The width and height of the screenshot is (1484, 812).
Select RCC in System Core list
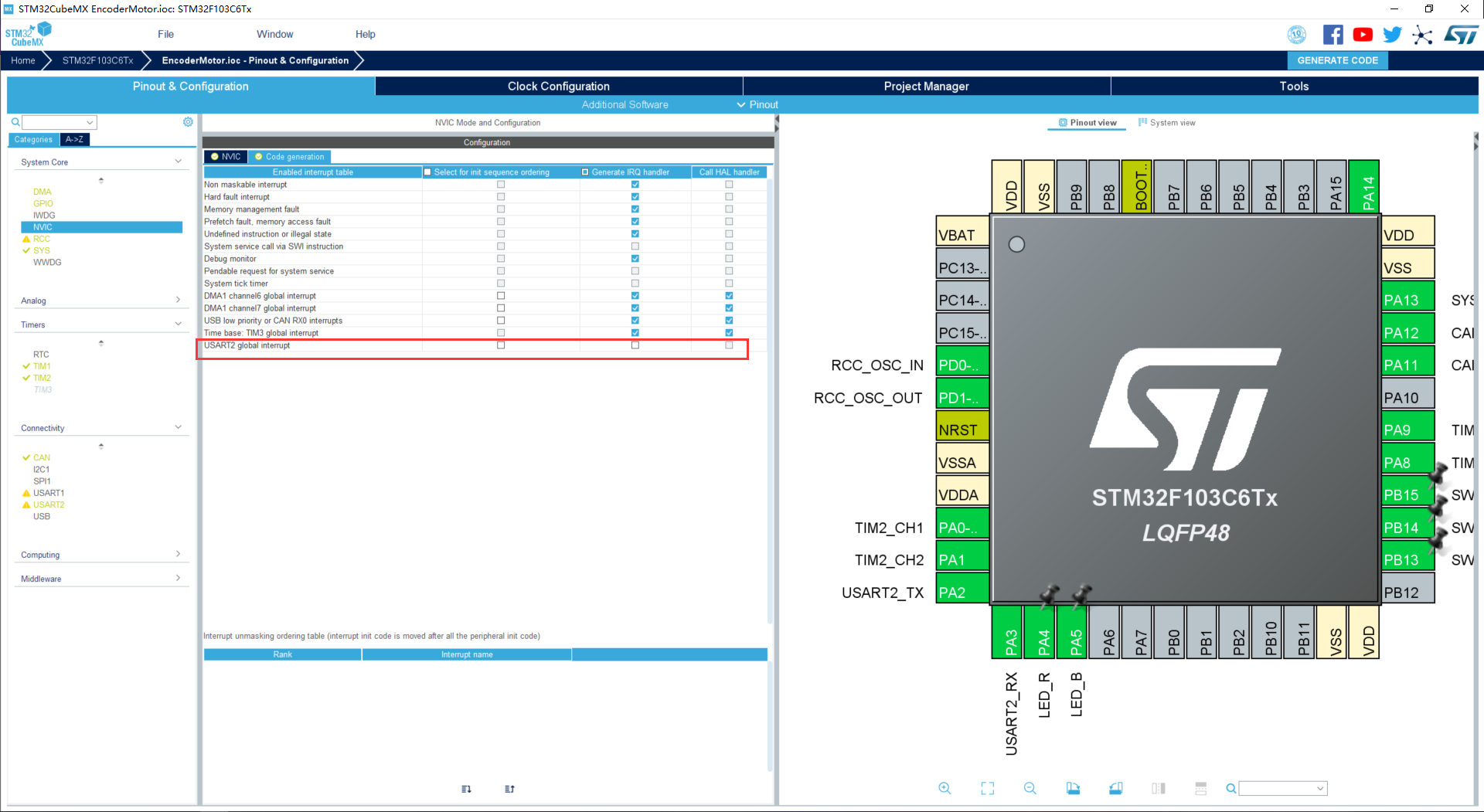(x=41, y=239)
